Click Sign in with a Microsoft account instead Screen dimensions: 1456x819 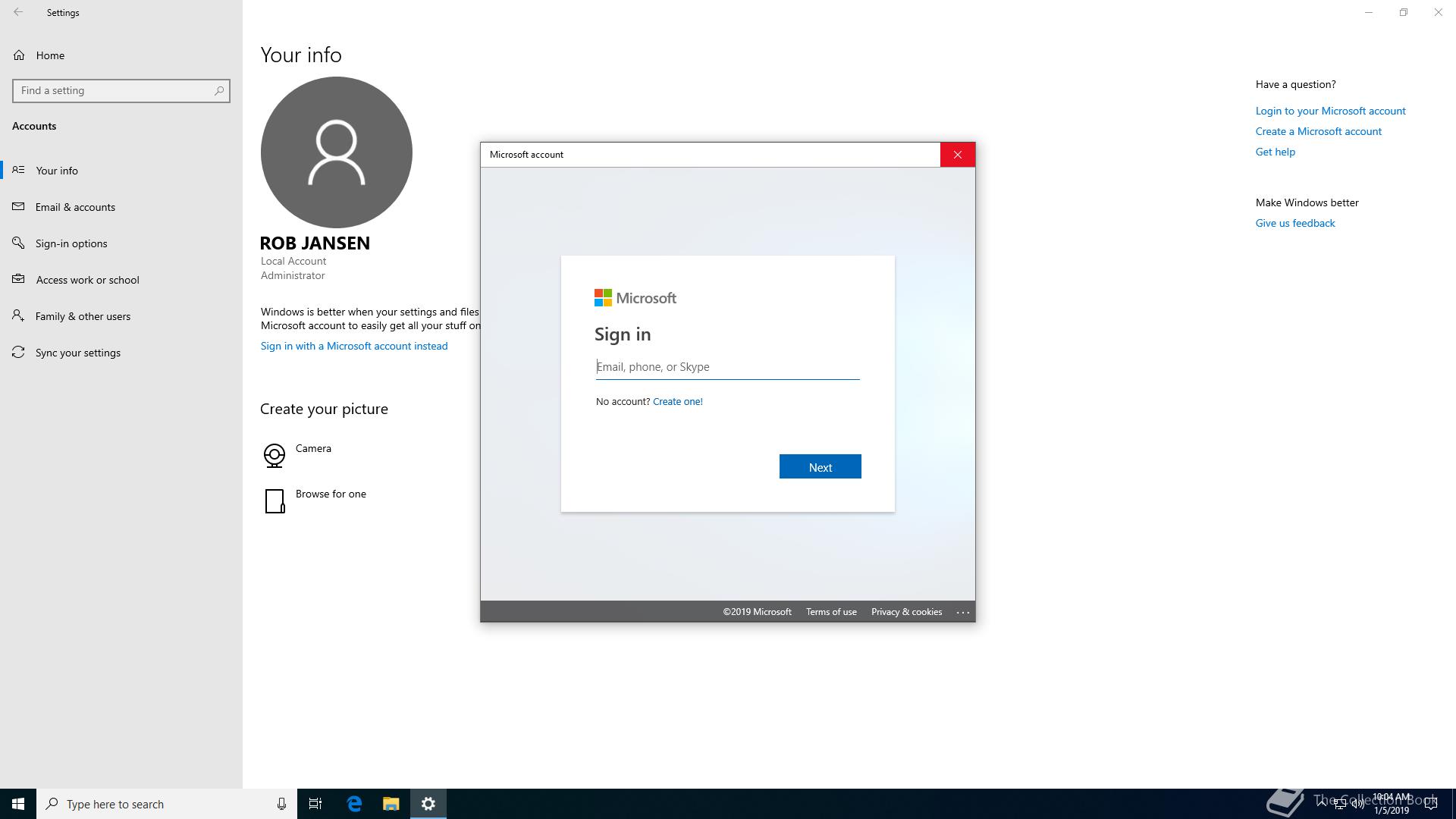coord(354,346)
